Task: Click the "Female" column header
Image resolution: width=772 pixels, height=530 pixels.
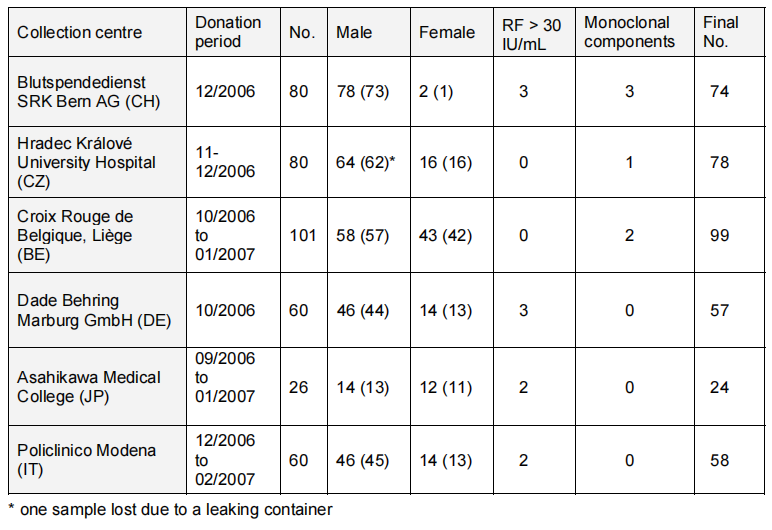Action: pyautogui.click(x=447, y=33)
